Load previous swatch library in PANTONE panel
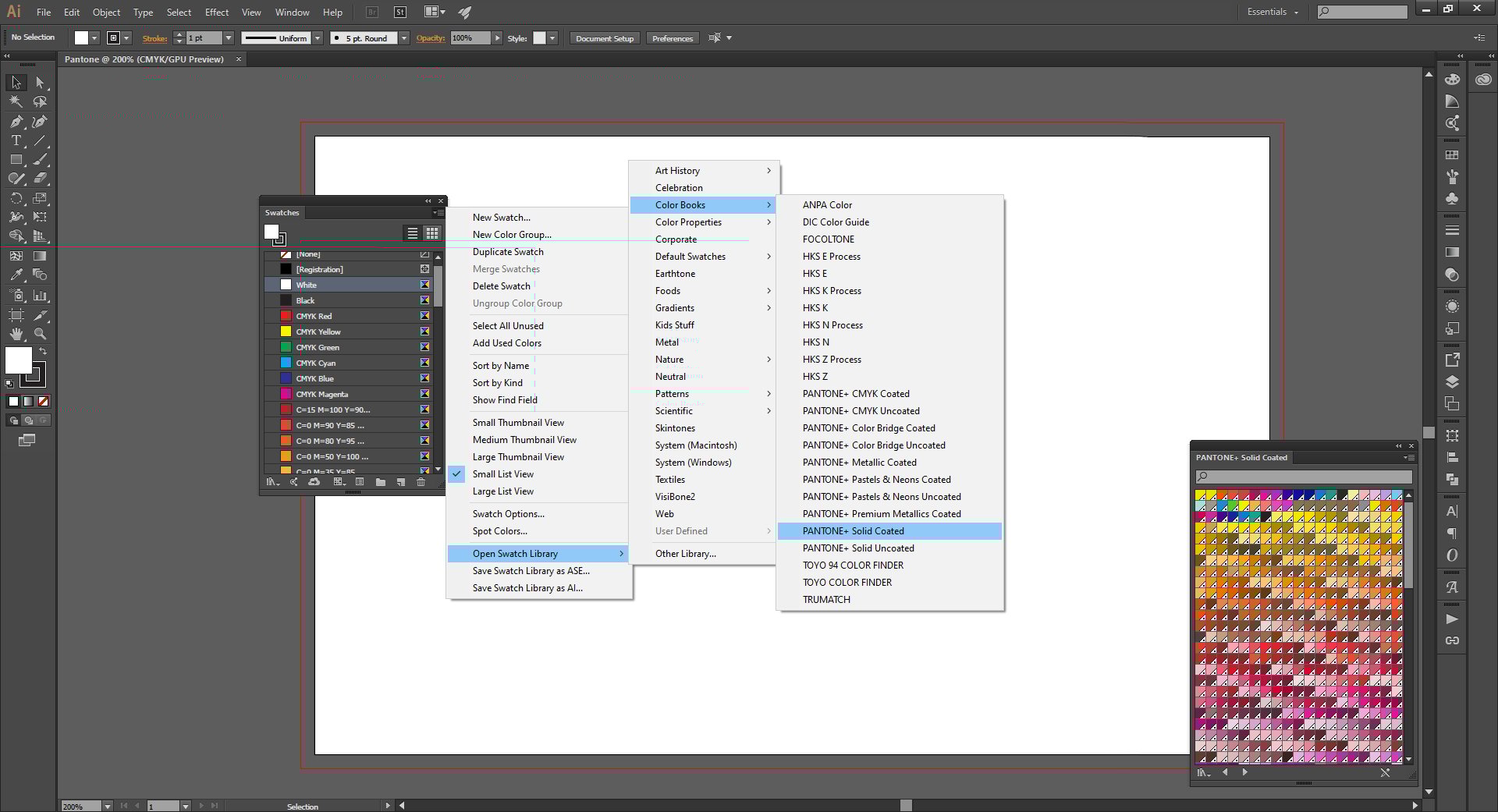This screenshot has height=812, width=1498. point(1225,772)
